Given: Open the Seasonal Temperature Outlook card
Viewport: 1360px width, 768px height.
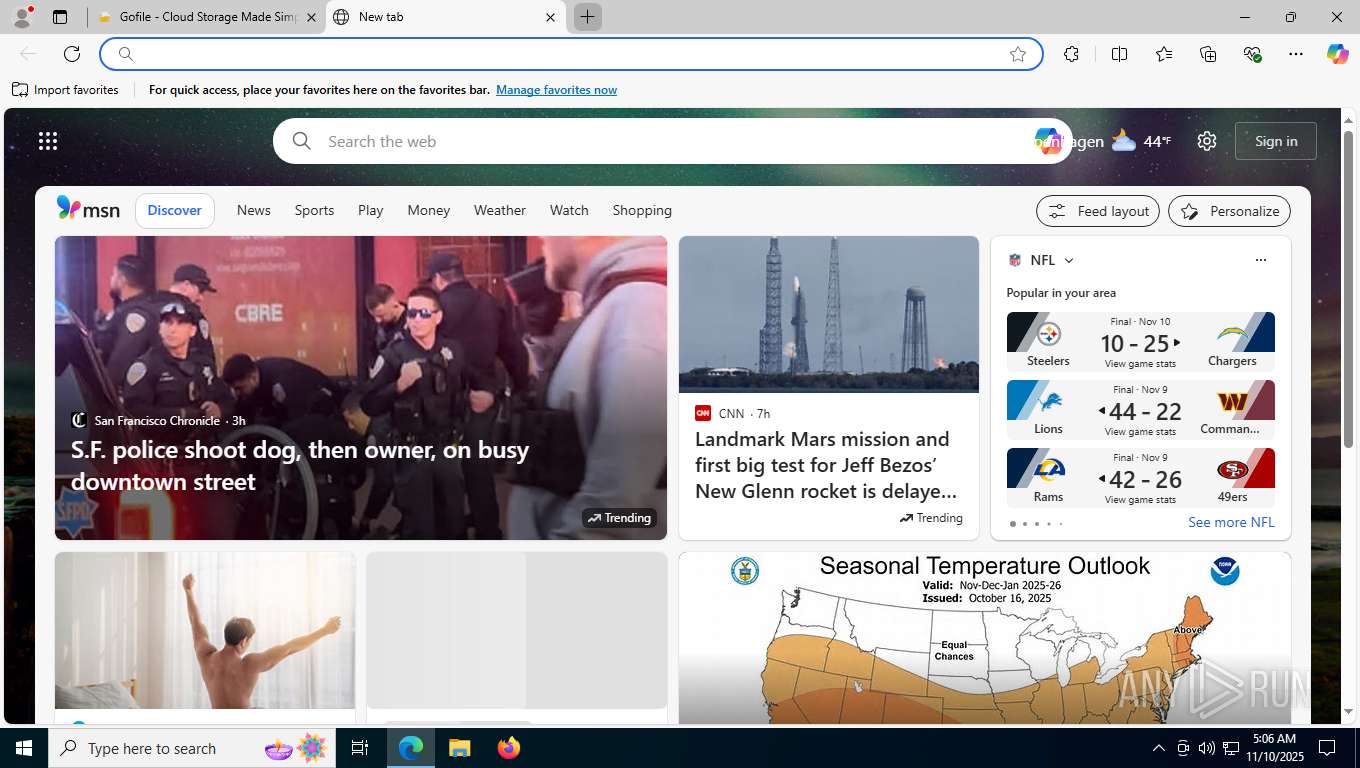Looking at the screenshot, I should click(x=985, y=638).
